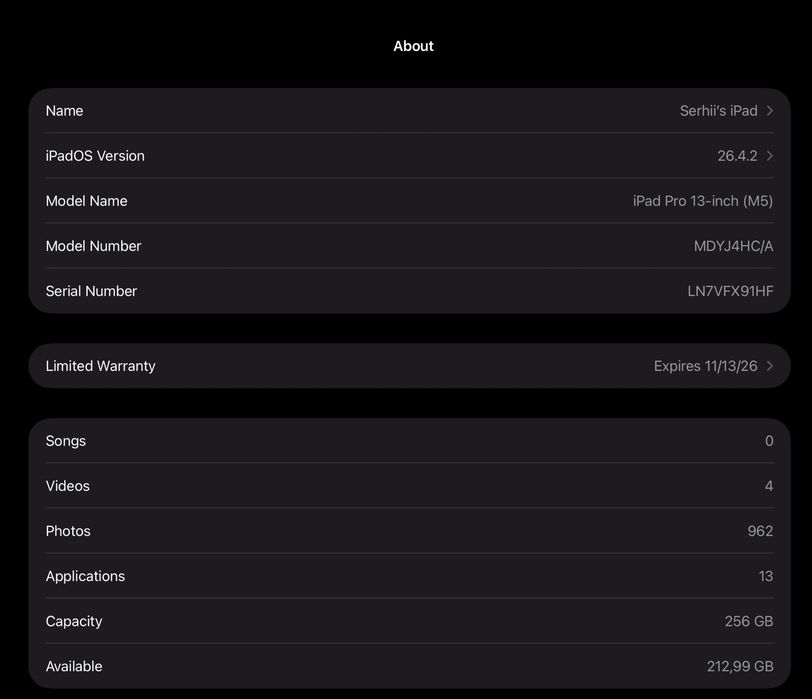Image resolution: width=812 pixels, height=699 pixels.
Task: Tap the Photos count 962
Action: (760, 531)
